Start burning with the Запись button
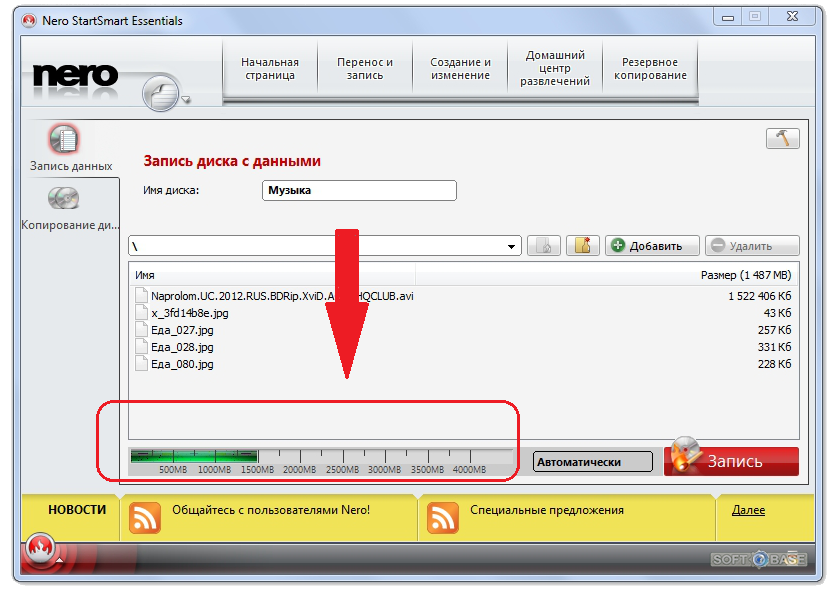The height and width of the screenshot is (591, 839). [x=731, y=461]
